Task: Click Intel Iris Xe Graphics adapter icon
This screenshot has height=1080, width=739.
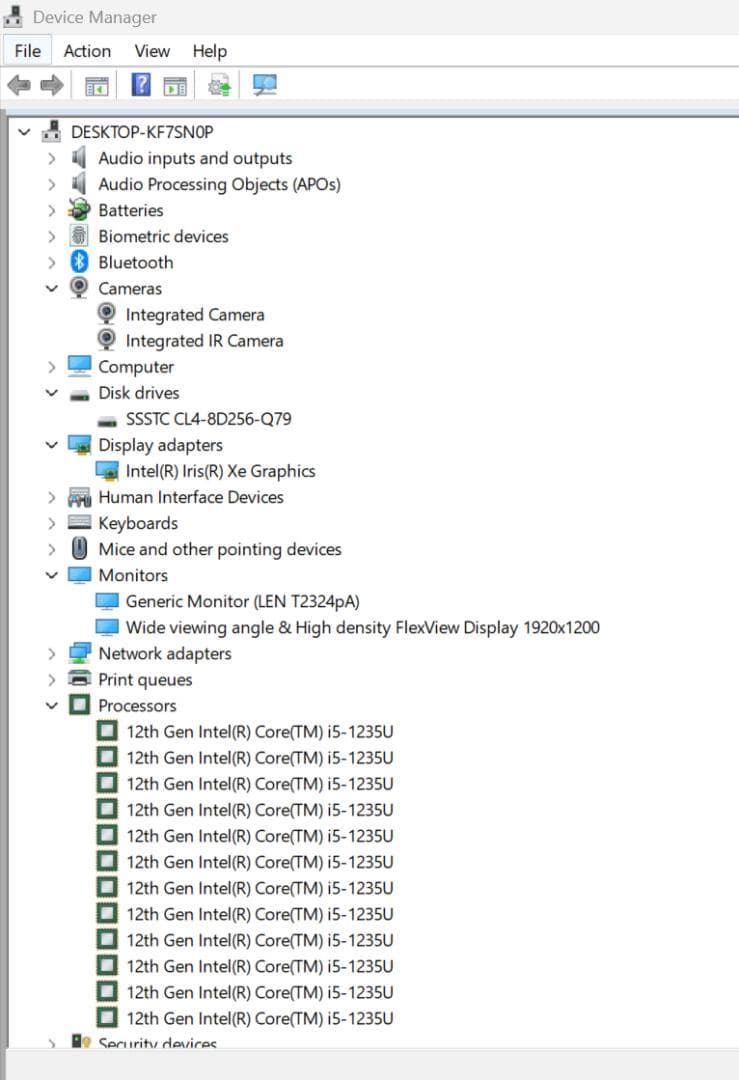Action: [107, 470]
